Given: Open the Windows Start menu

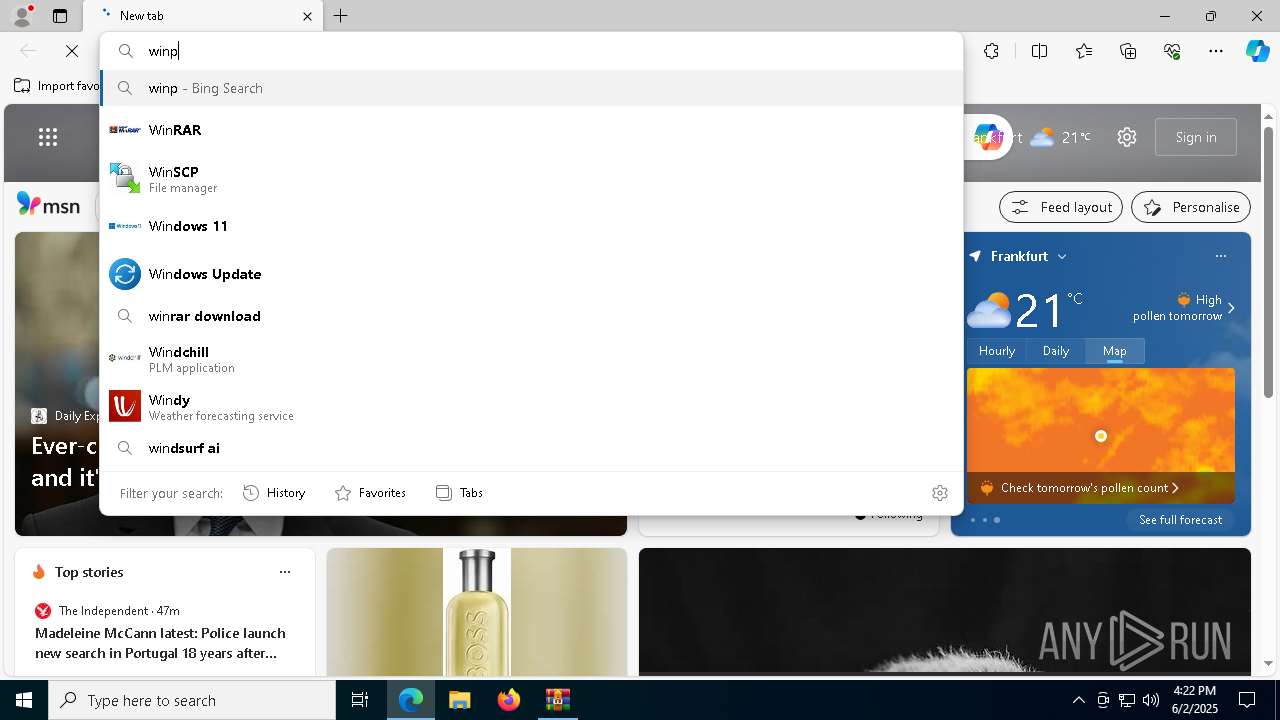Looking at the screenshot, I should click(x=24, y=700).
